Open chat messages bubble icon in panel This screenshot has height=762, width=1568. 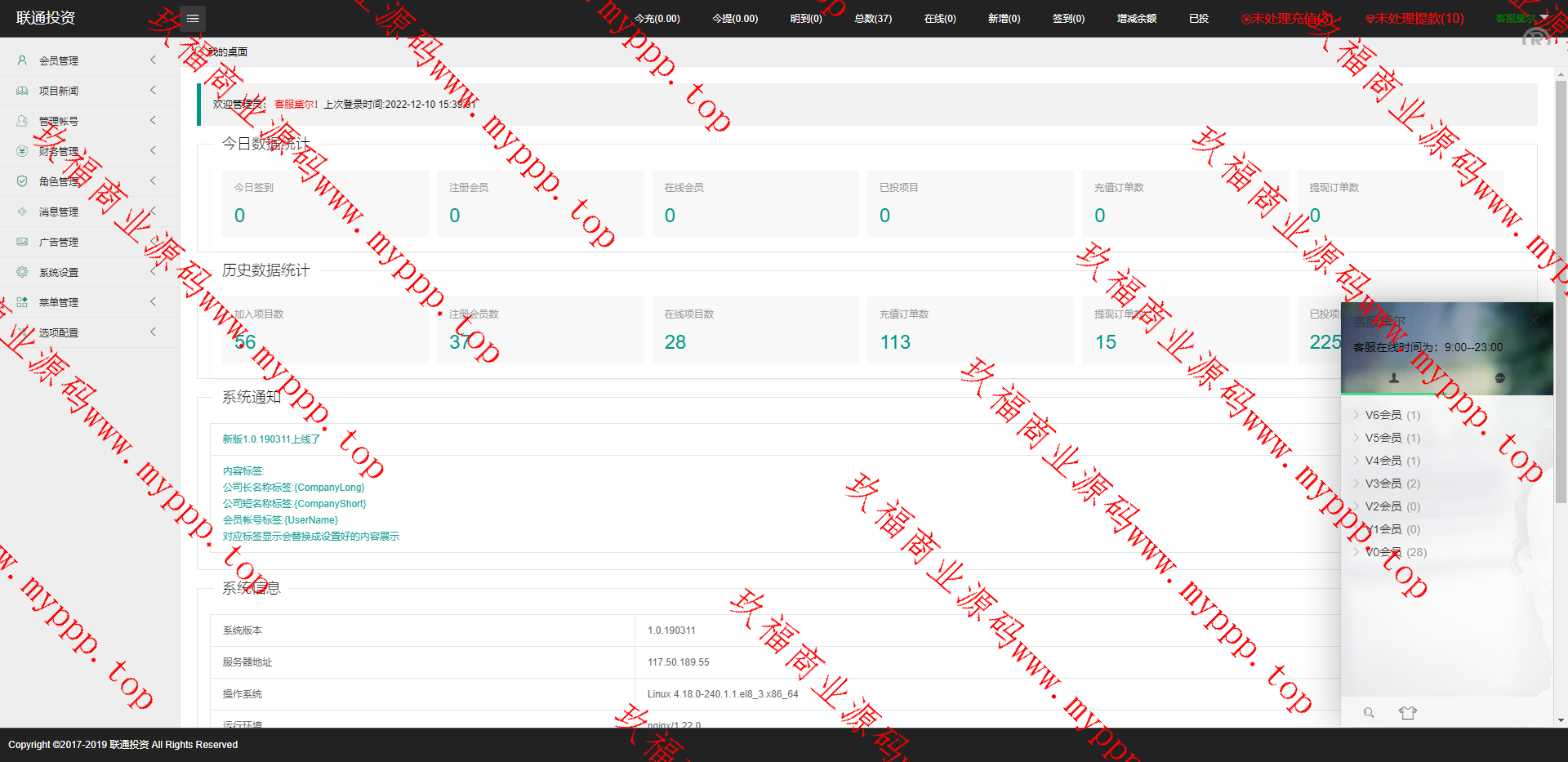click(1499, 378)
